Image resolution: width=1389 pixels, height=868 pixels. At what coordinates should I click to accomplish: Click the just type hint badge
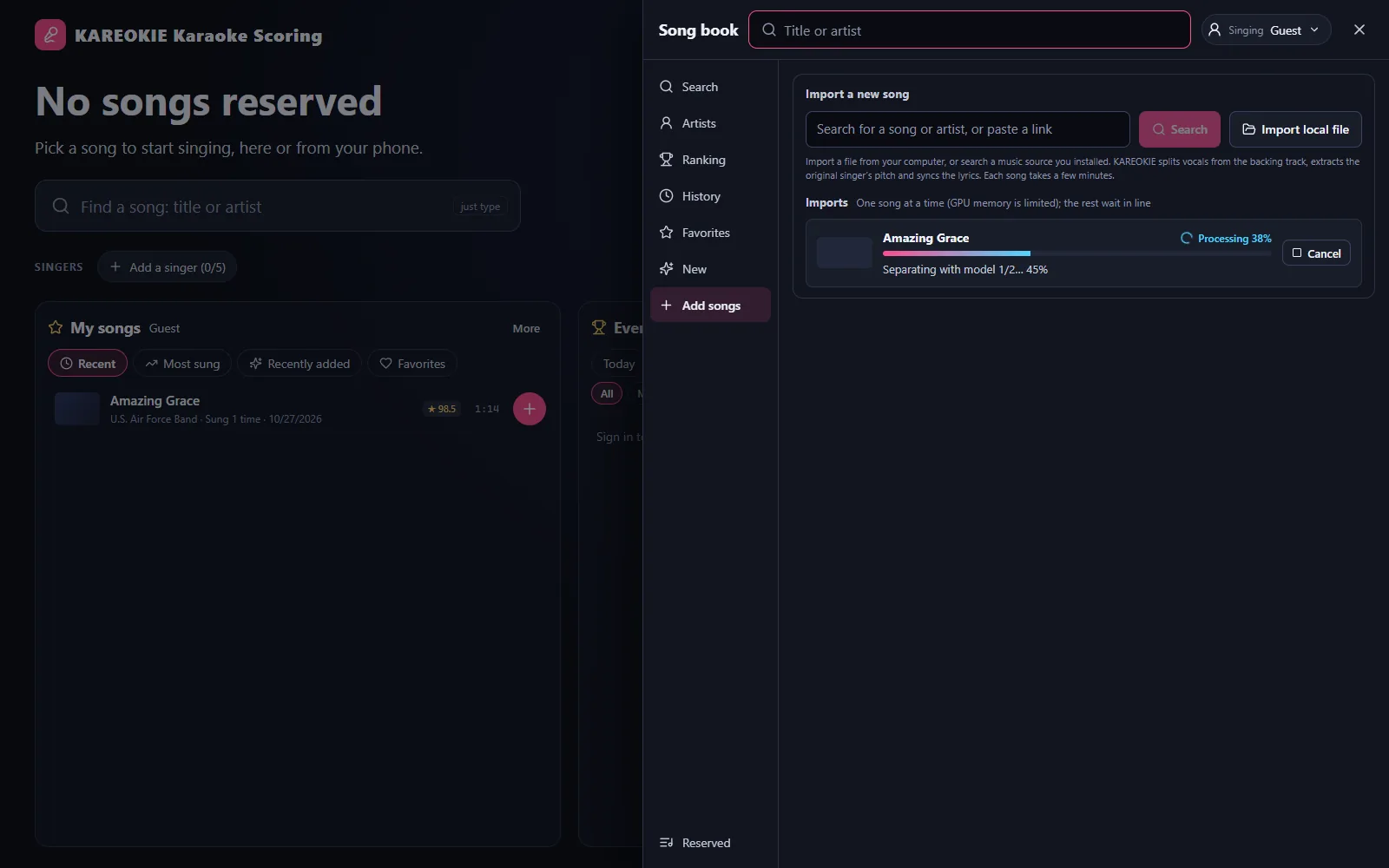(x=480, y=207)
